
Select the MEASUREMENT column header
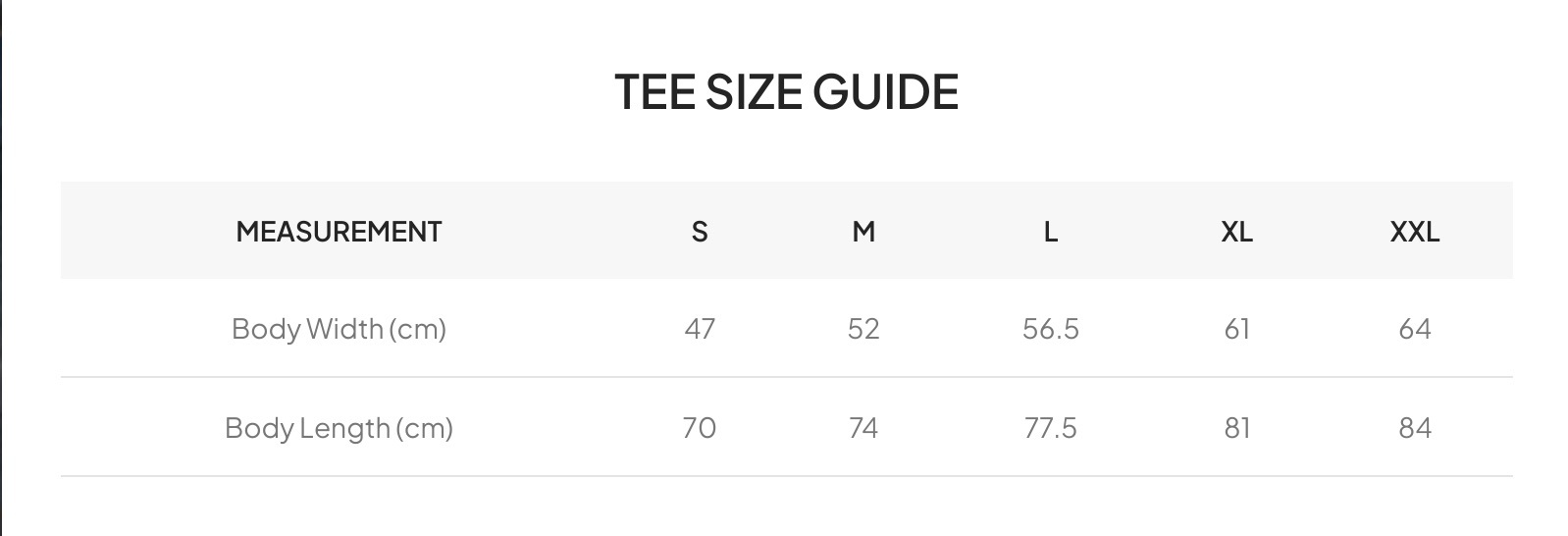coord(339,232)
